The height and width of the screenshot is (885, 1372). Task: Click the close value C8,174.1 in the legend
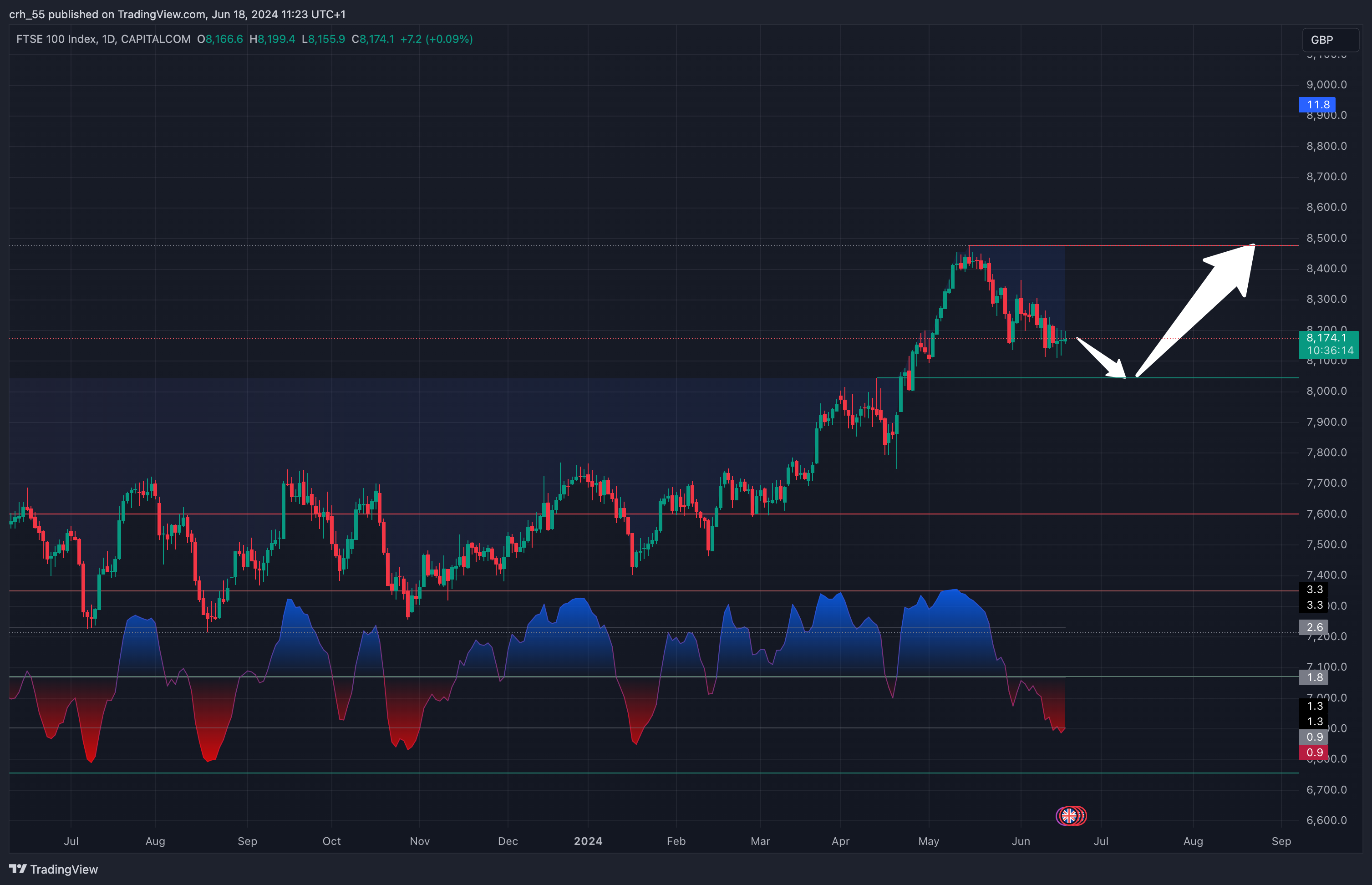373,39
